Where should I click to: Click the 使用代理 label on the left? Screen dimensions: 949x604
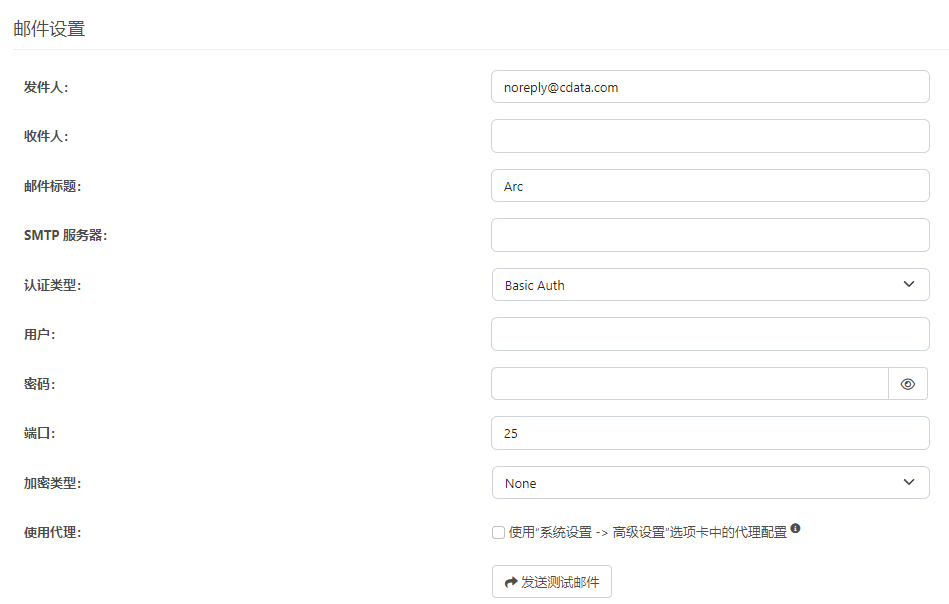52,532
